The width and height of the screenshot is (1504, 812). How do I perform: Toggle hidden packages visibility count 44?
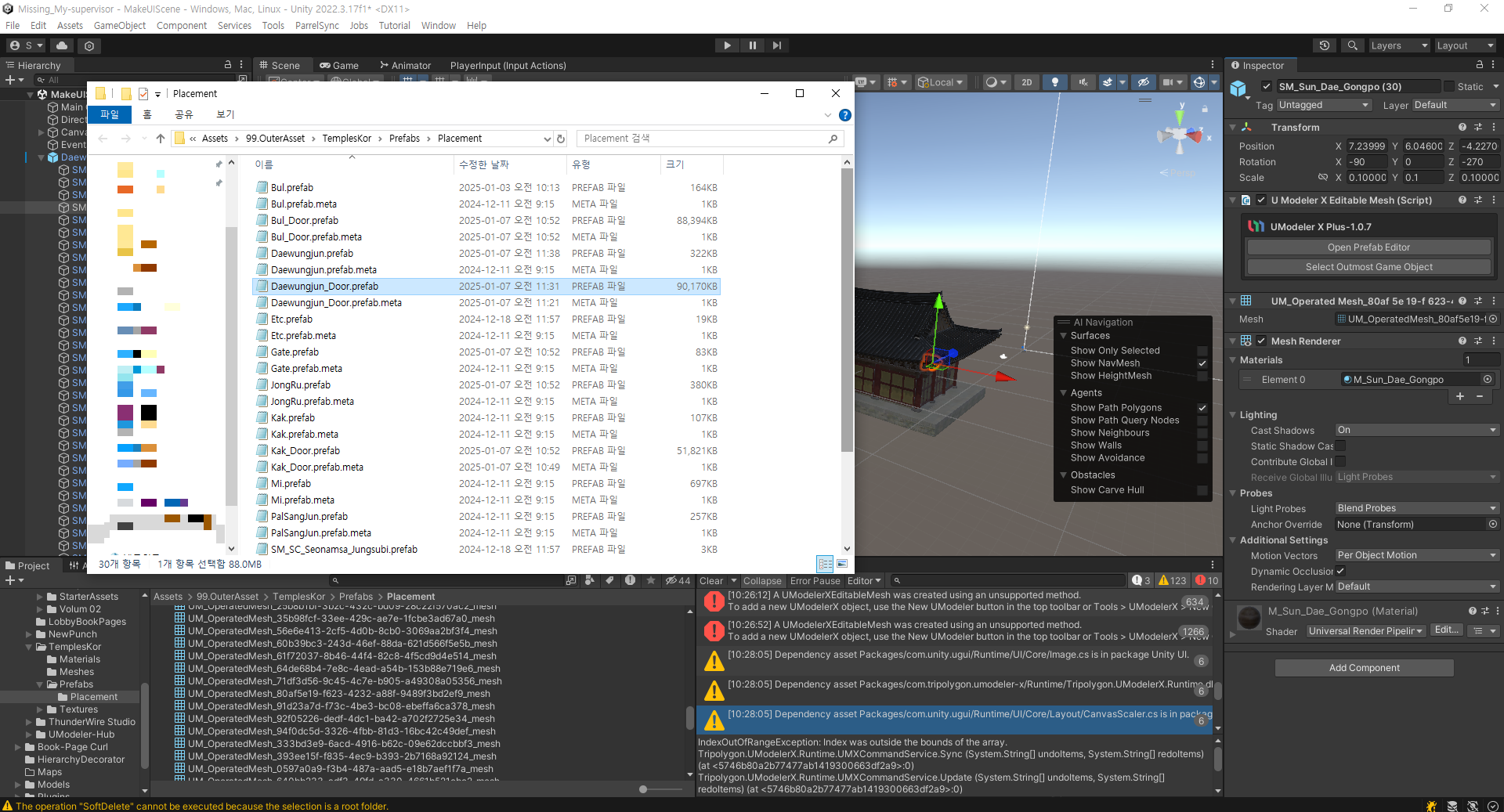[678, 580]
